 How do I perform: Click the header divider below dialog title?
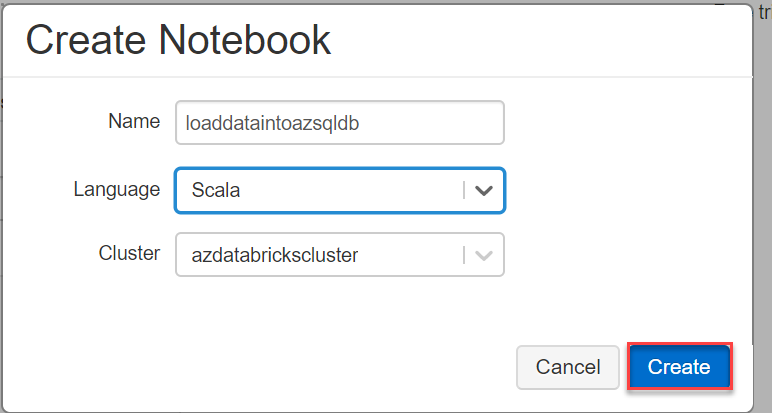point(378,77)
